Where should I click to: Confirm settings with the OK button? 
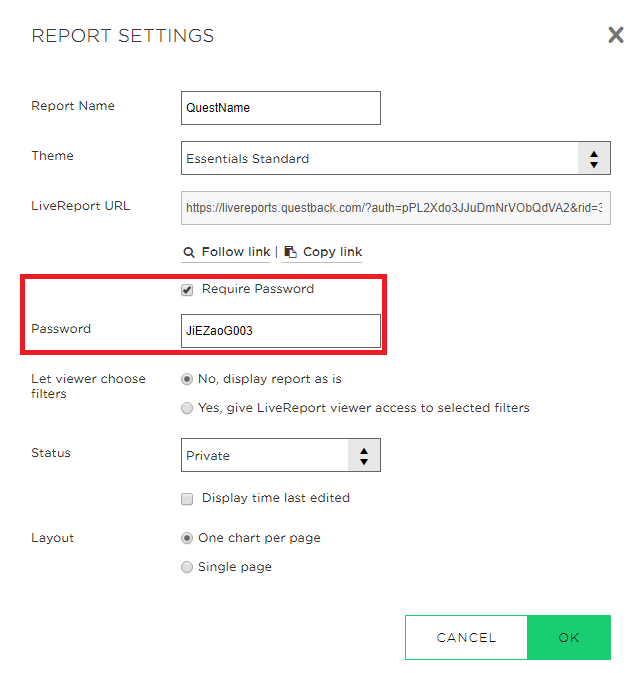[569, 637]
